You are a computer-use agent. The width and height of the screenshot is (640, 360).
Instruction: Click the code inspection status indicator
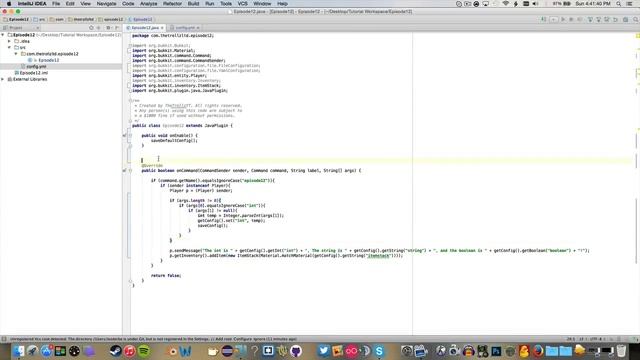point(638,36)
